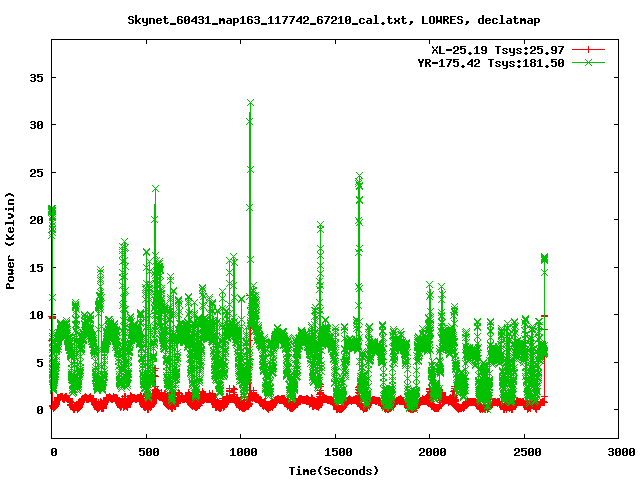
Task: Click the red XL legend line sample
Action: coord(588,50)
